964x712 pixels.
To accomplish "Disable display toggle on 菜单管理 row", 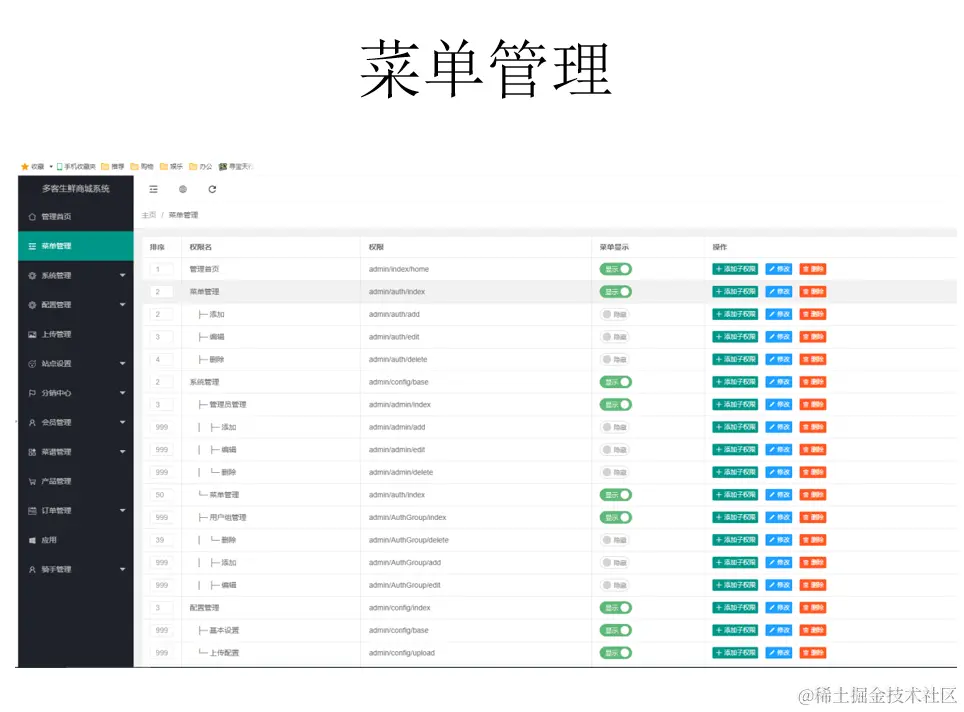I will tap(616, 291).
